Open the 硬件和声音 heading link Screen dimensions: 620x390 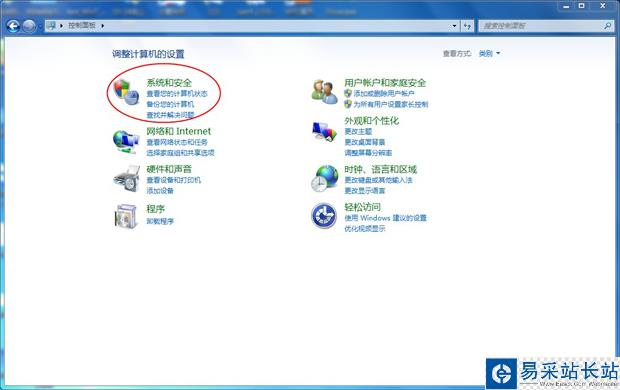(x=169, y=169)
